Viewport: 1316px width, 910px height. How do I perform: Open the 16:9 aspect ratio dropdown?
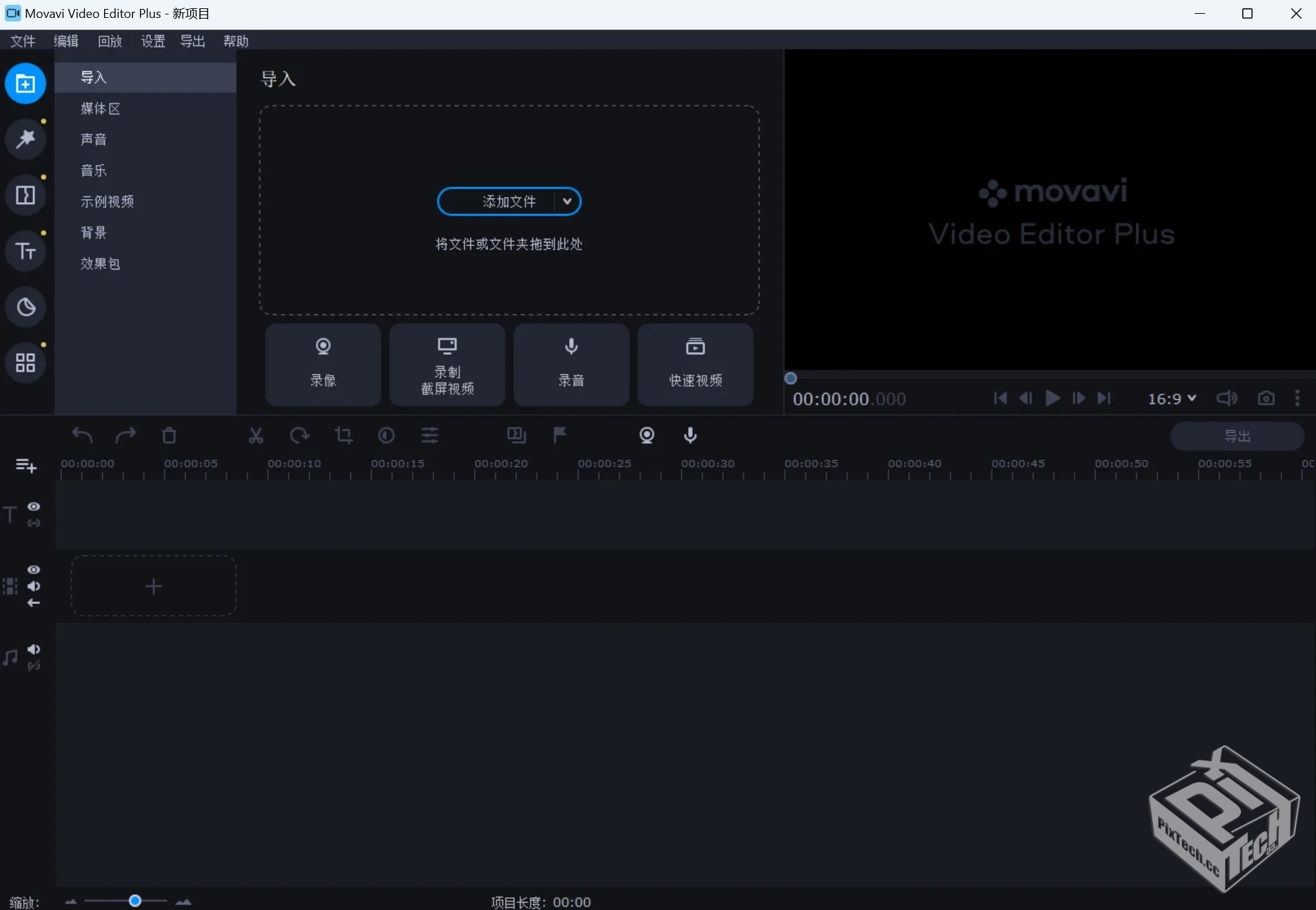tap(1171, 398)
